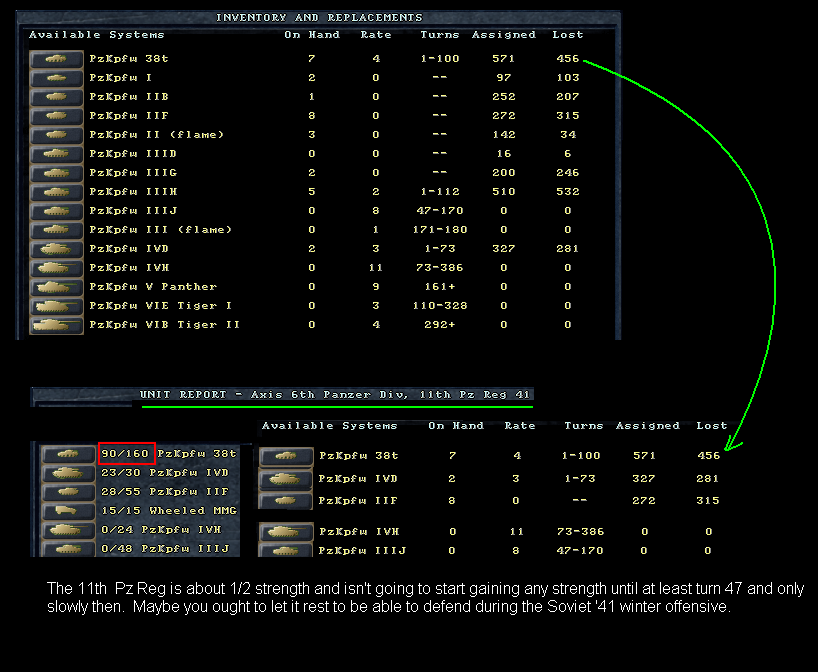Click the 0/24 PzKpfw IVH unit icon

coord(68,530)
